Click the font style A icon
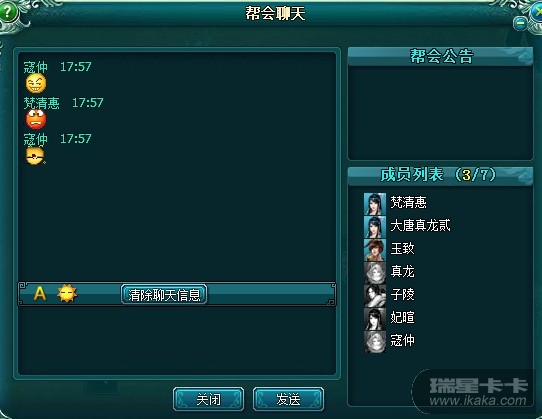The width and height of the screenshot is (542, 419). coord(40,294)
